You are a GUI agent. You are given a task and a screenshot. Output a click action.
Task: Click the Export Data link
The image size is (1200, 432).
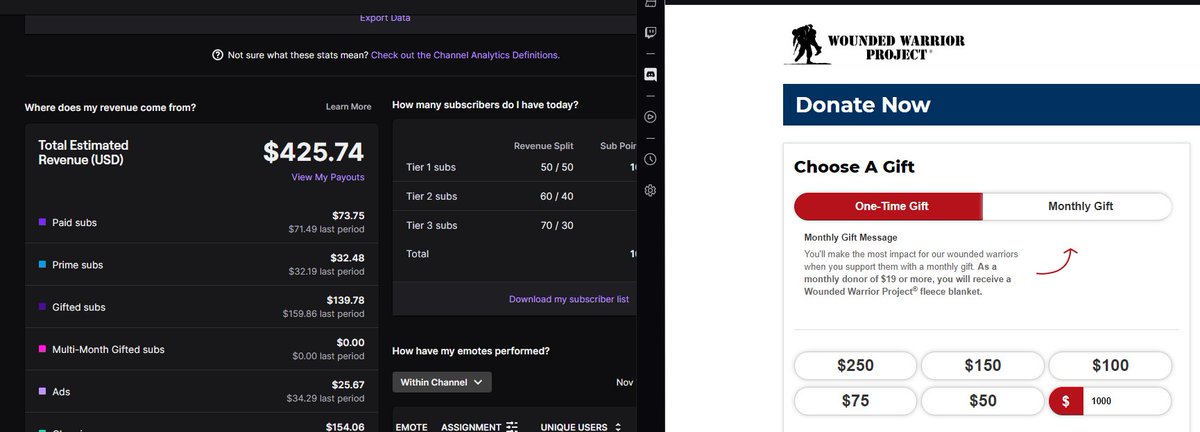(x=385, y=18)
